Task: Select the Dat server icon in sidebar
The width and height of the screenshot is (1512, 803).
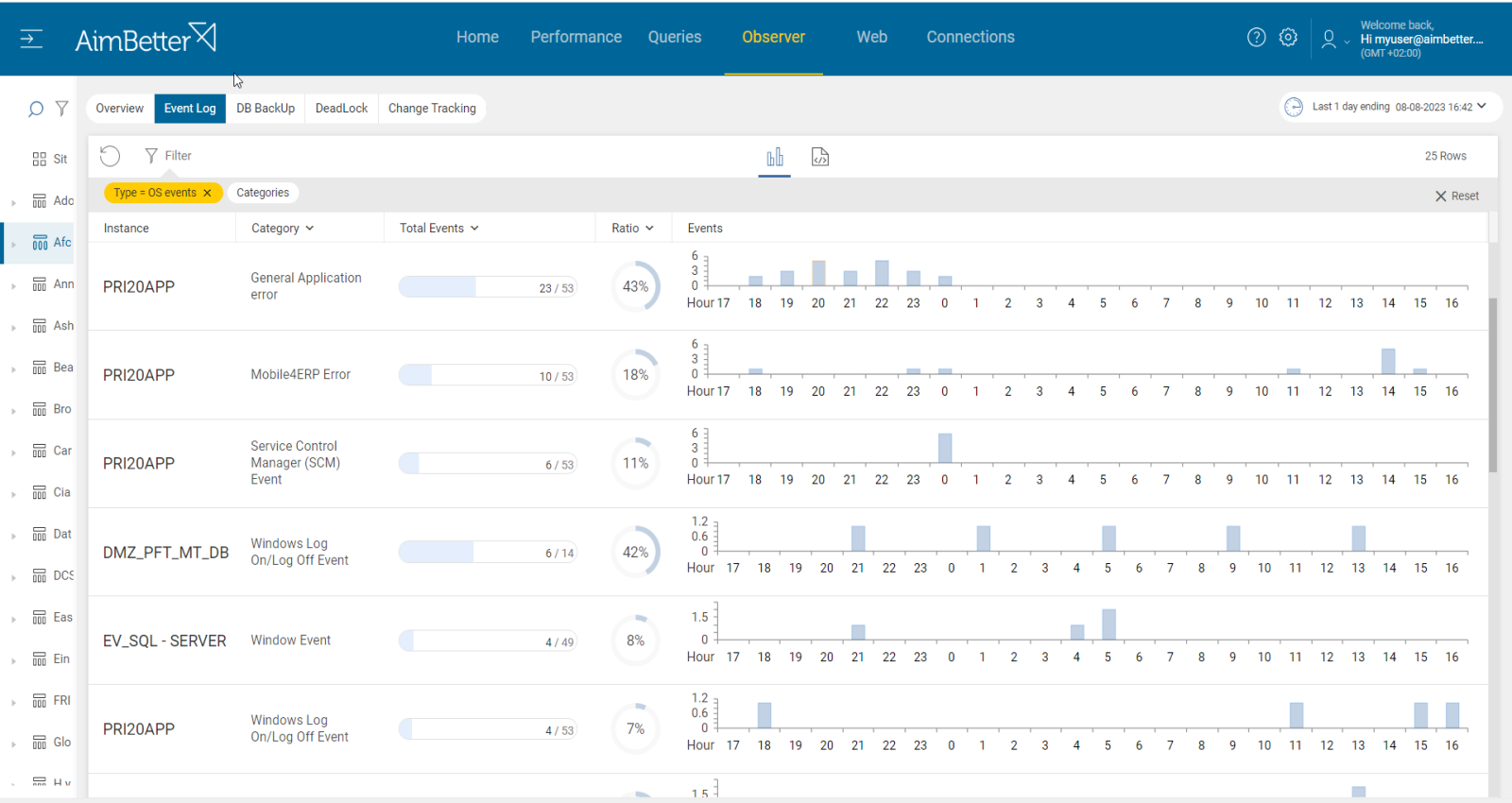Action: [x=39, y=533]
